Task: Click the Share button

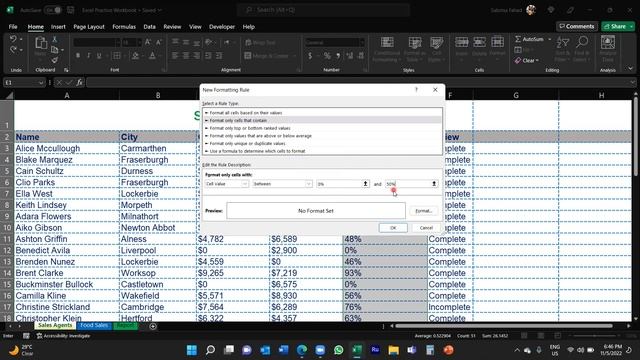Action: pyautogui.click(x=618, y=26)
